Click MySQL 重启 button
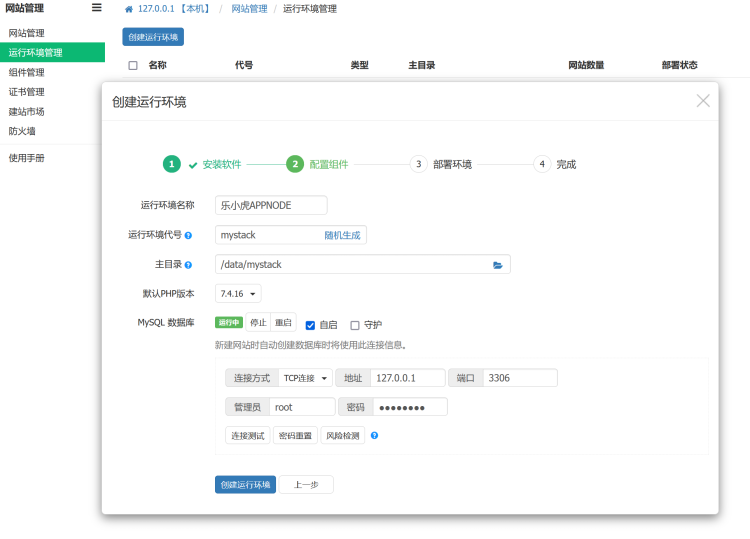 (x=284, y=322)
